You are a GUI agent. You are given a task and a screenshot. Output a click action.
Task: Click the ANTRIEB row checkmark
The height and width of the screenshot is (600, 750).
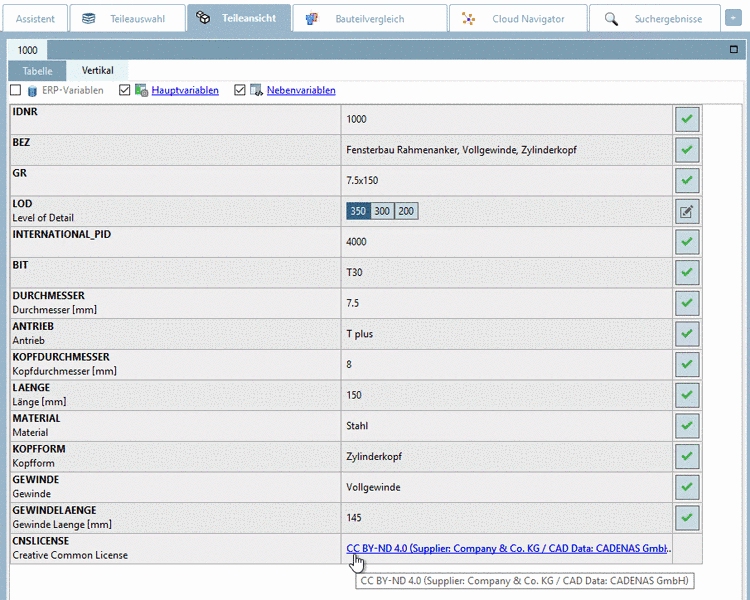687,333
